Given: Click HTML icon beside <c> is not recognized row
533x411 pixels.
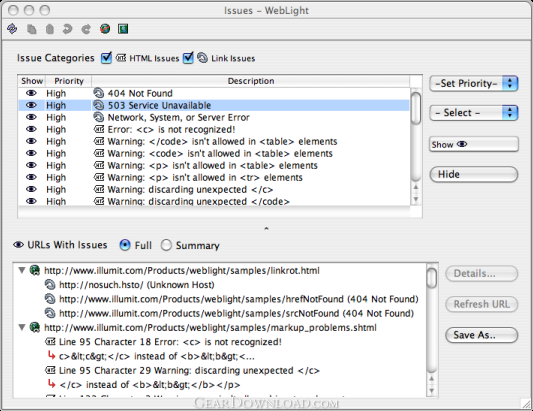Looking at the screenshot, I should 99,129.
